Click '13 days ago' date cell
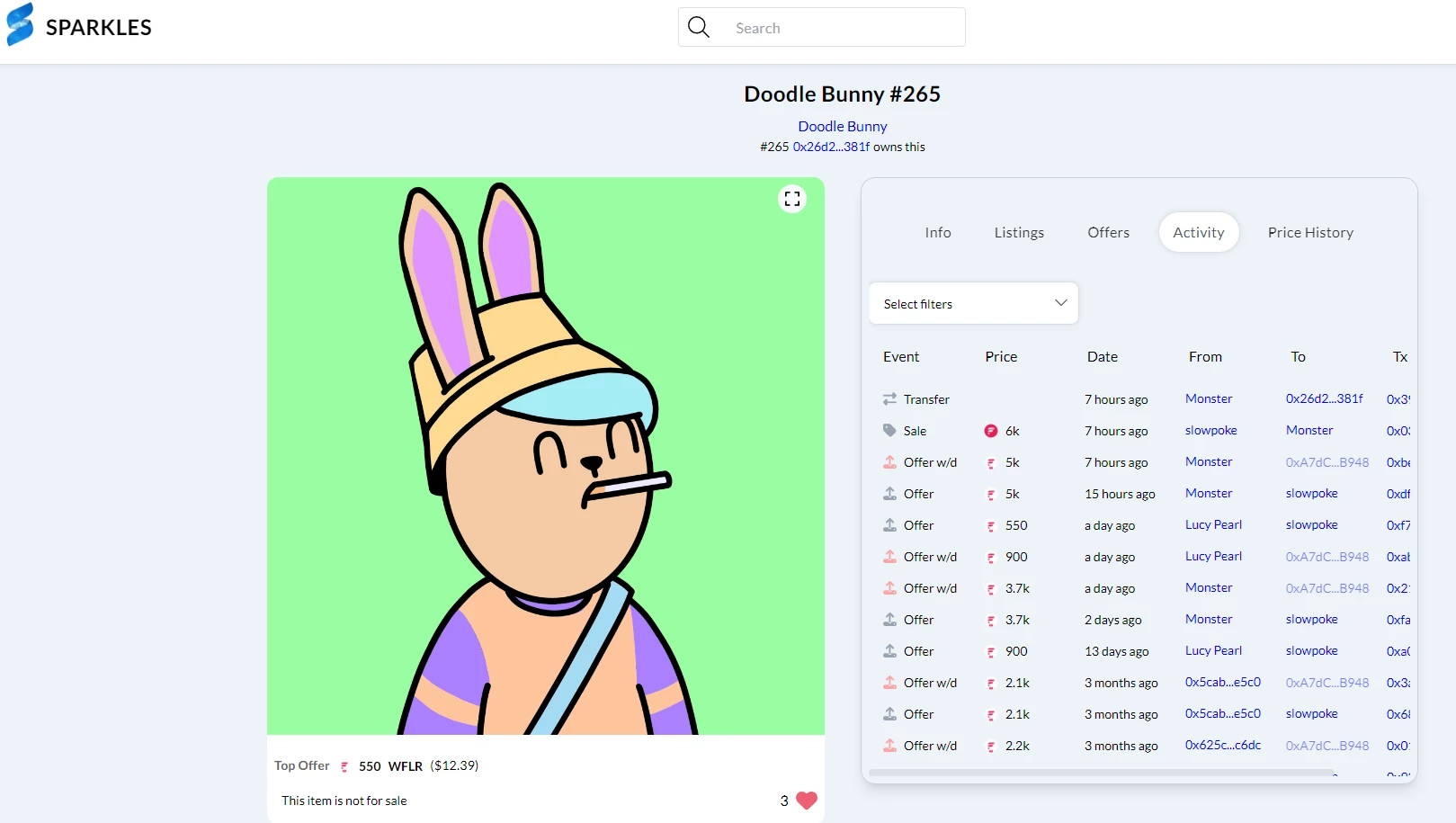 [x=1116, y=651]
